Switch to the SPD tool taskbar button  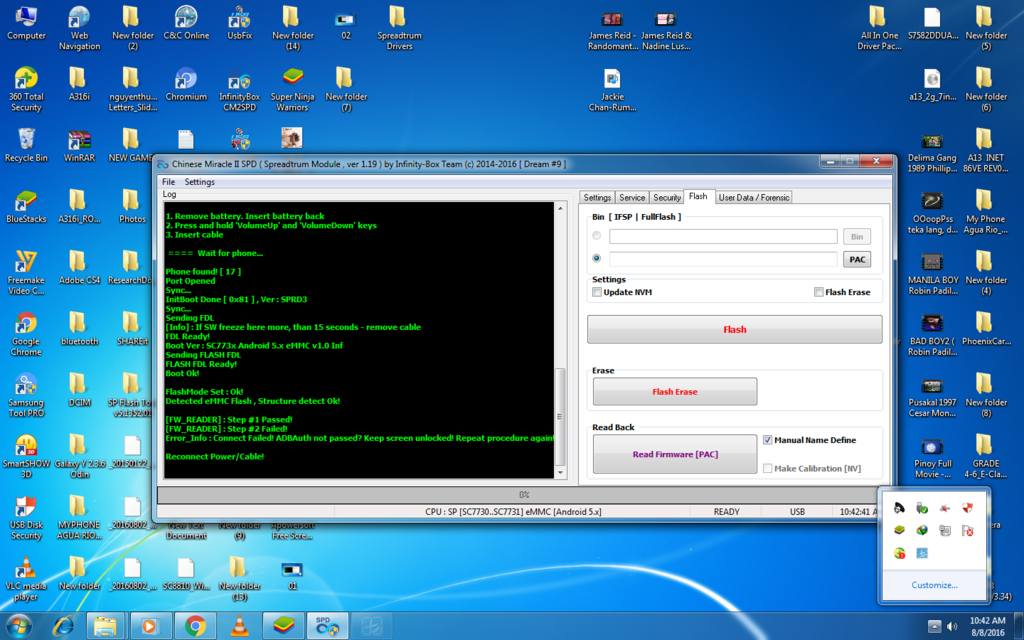327,626
